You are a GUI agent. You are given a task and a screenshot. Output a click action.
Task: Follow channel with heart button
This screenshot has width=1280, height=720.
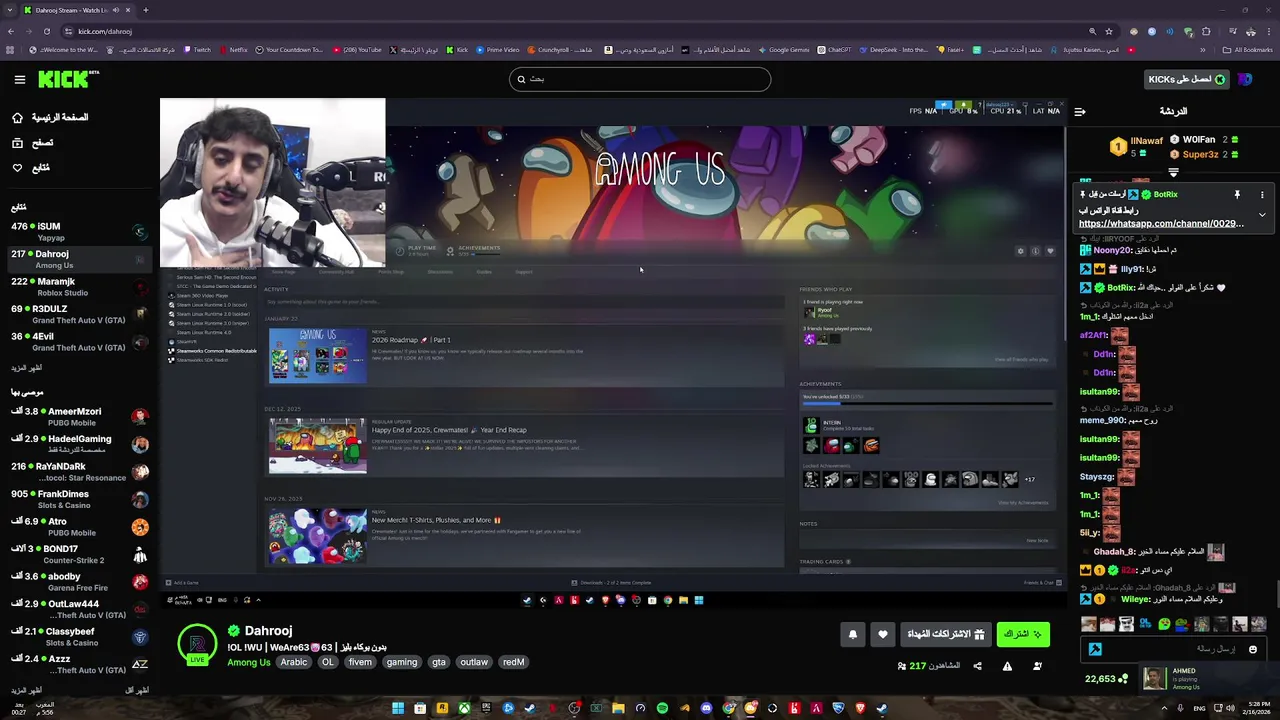[x=882, y=634]
